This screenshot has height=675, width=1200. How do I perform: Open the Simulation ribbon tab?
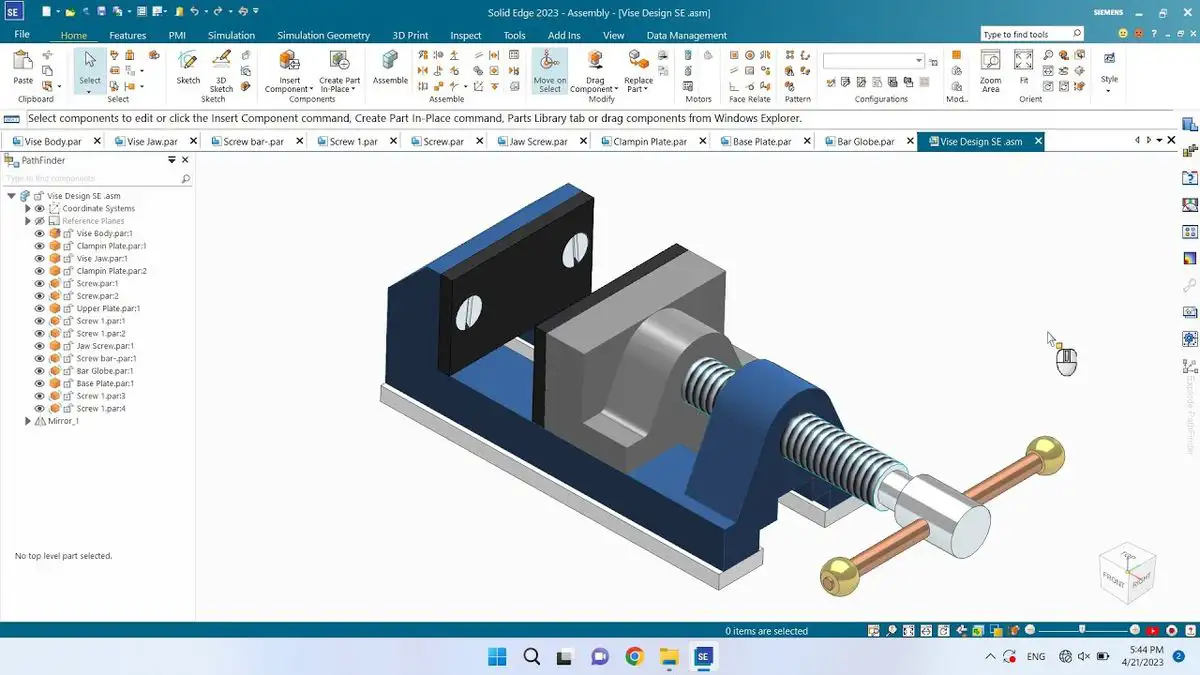(x=231, y=35)
